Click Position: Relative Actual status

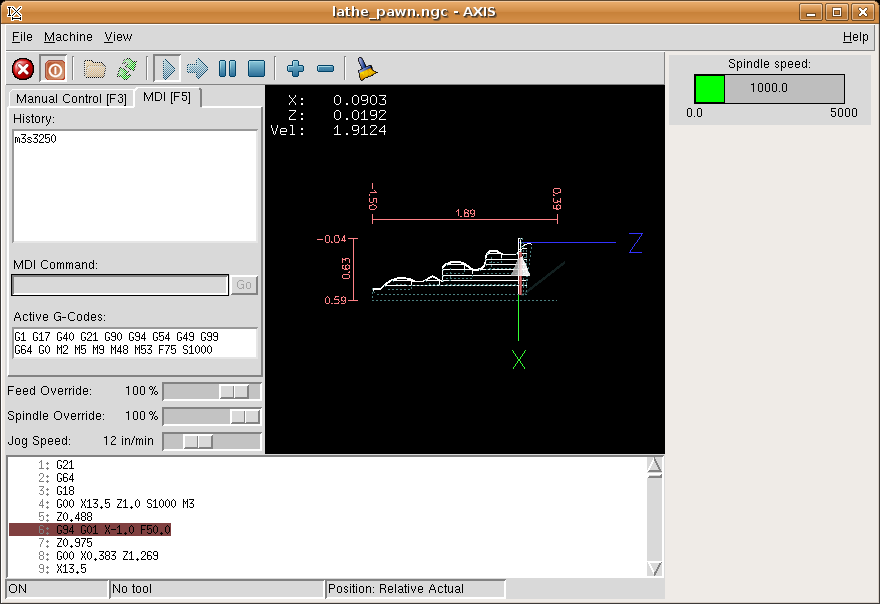click(415, 589)
